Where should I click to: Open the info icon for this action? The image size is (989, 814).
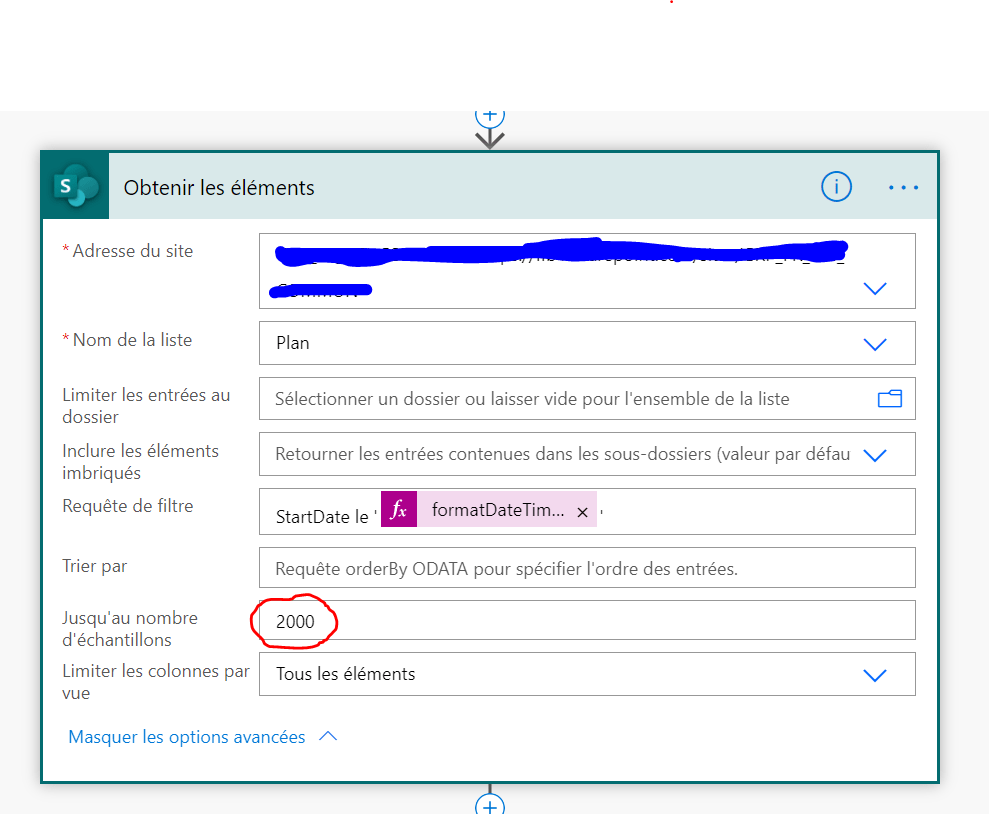(836, 187)
